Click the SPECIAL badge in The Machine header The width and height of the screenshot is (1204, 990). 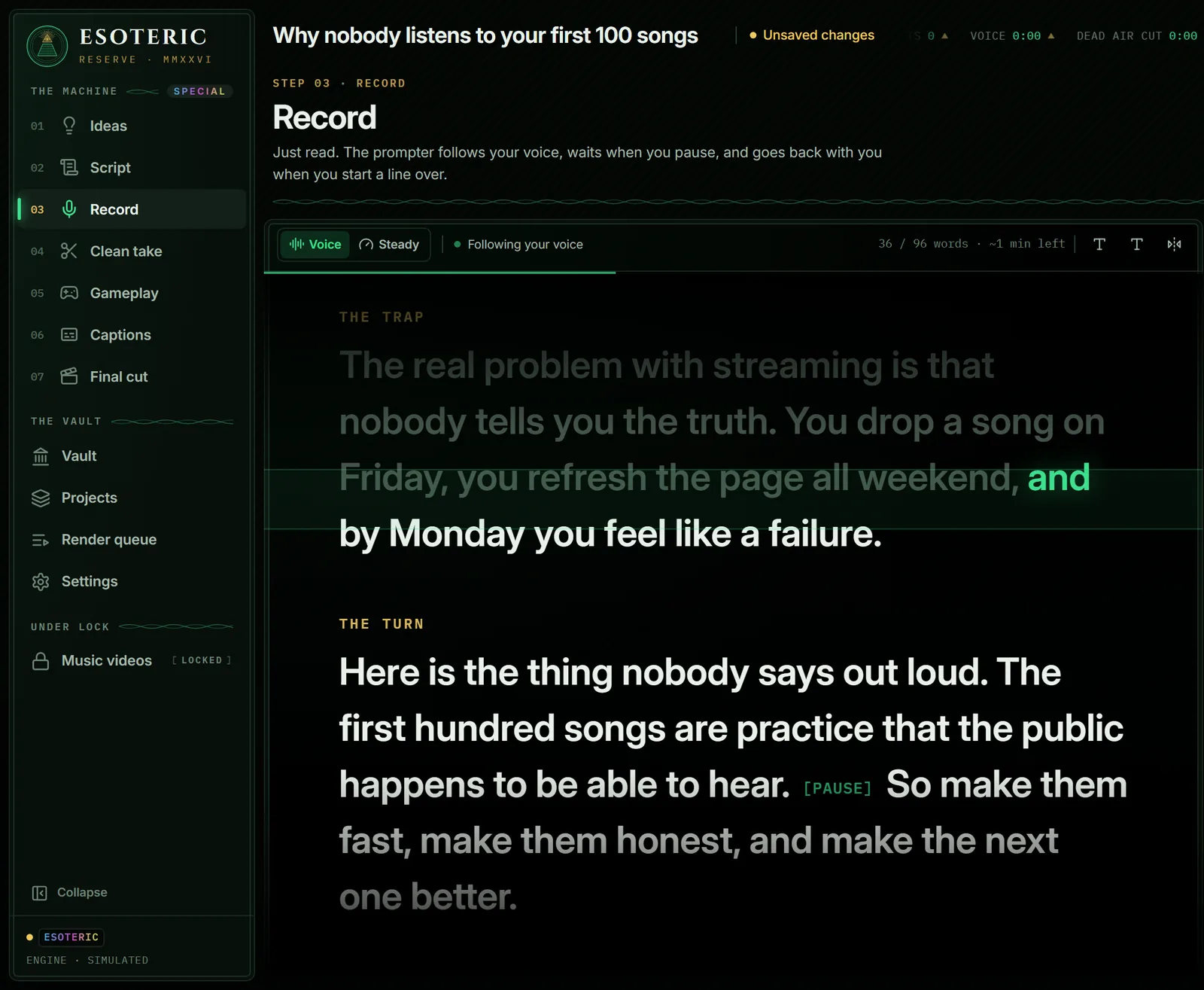click(199, 91)
